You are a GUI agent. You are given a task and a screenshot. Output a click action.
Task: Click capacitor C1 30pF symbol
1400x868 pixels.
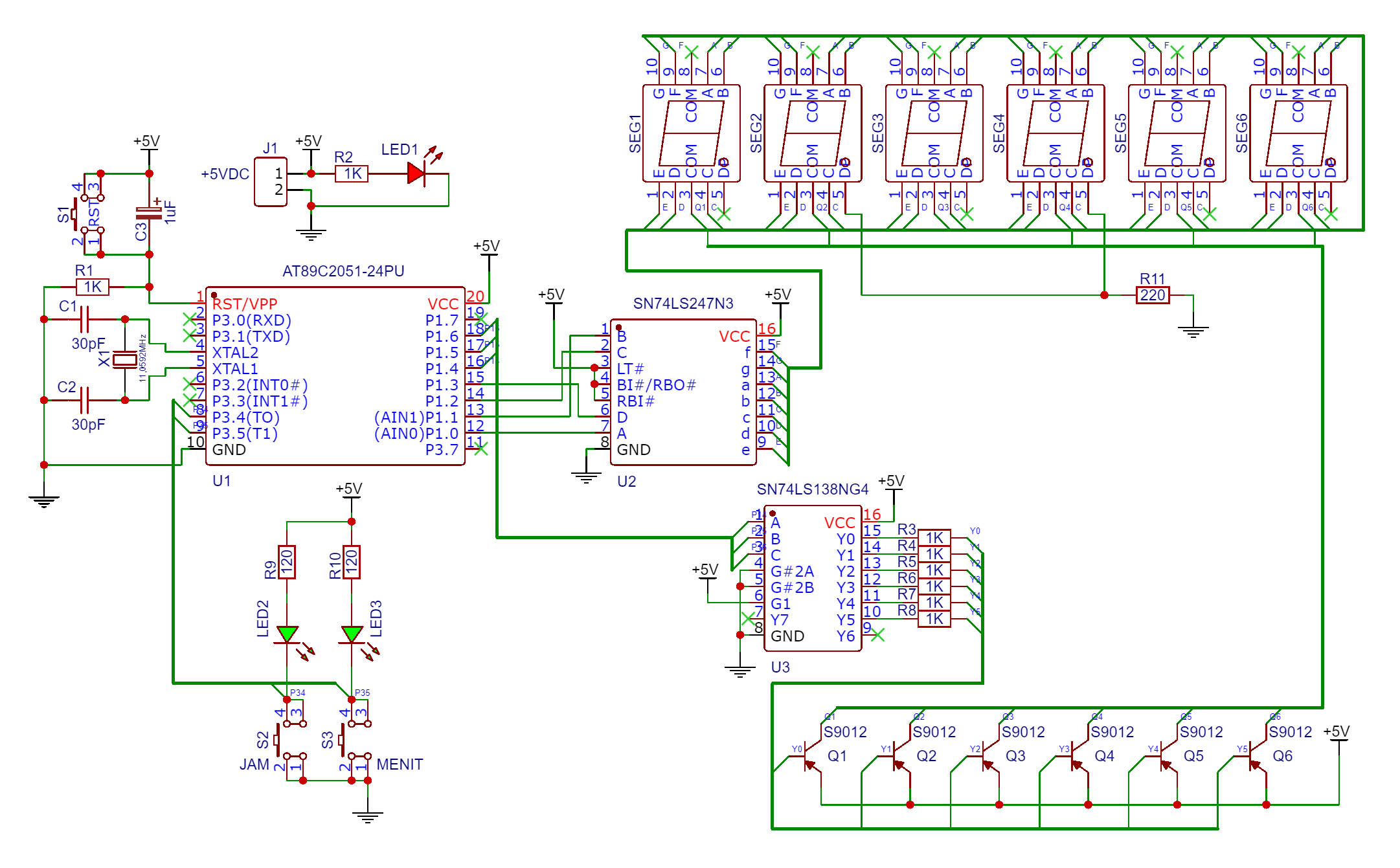[84, 319]
